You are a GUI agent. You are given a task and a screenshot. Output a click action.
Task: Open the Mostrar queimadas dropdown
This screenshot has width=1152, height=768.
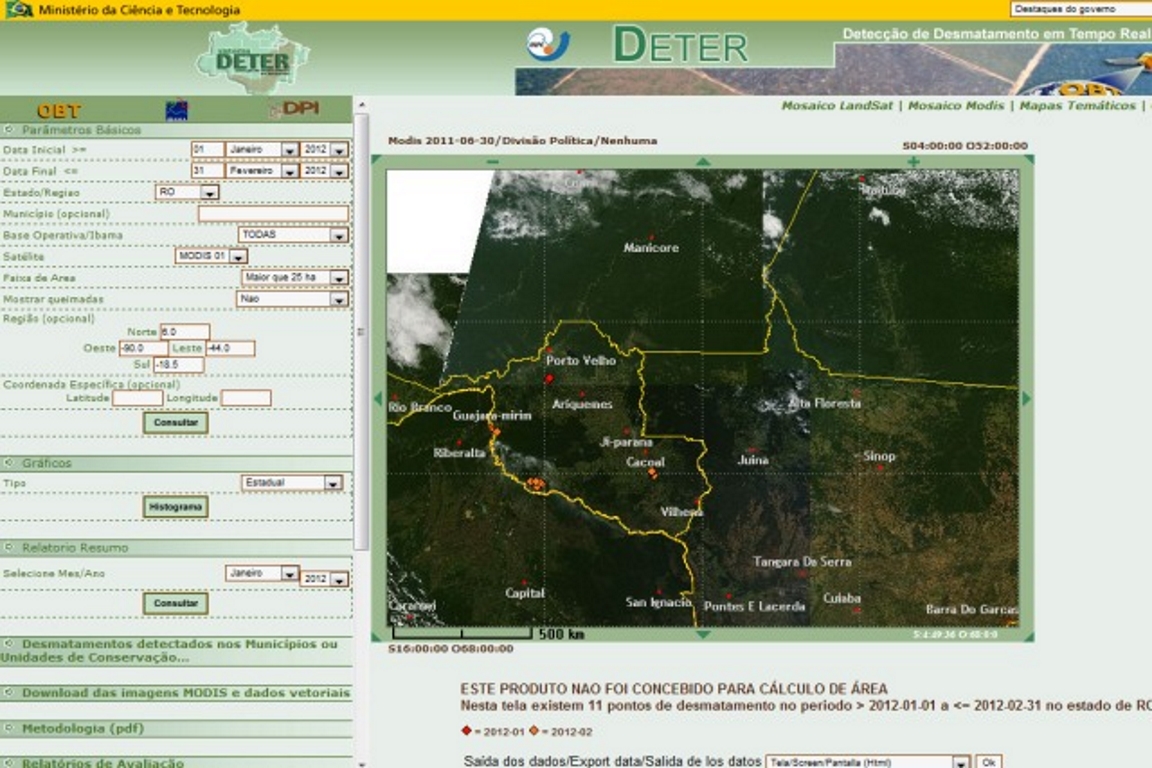tap(338, 299)
